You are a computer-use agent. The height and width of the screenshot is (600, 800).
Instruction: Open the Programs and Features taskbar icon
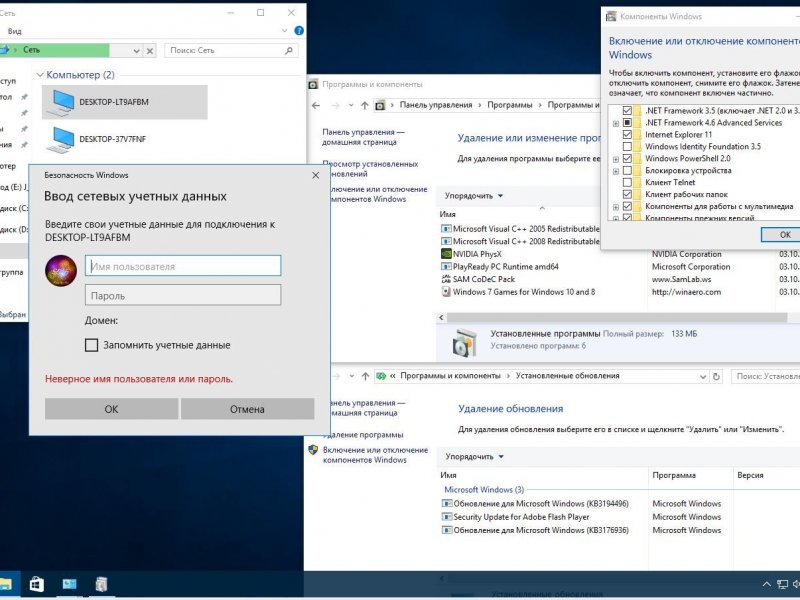pos(101,584)
